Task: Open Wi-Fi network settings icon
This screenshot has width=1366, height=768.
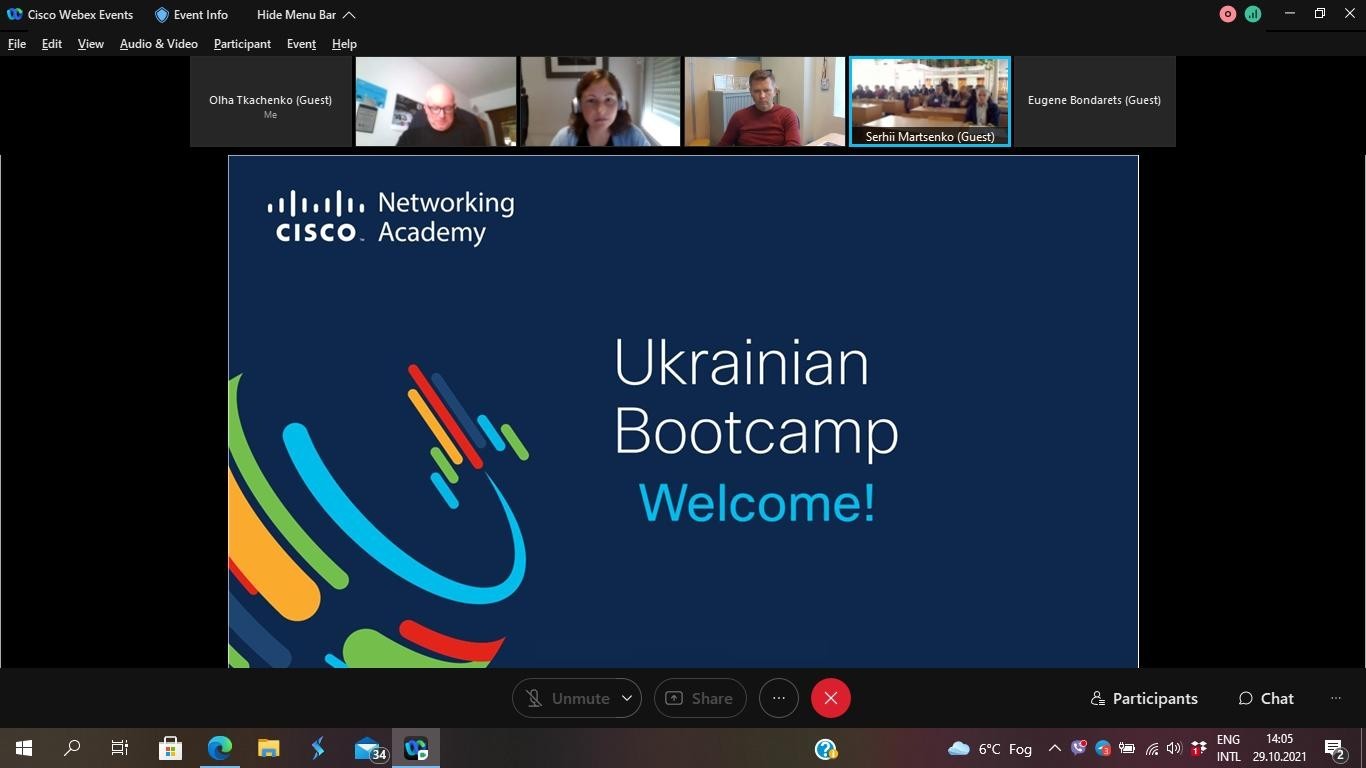Action: pos(1152,748)
